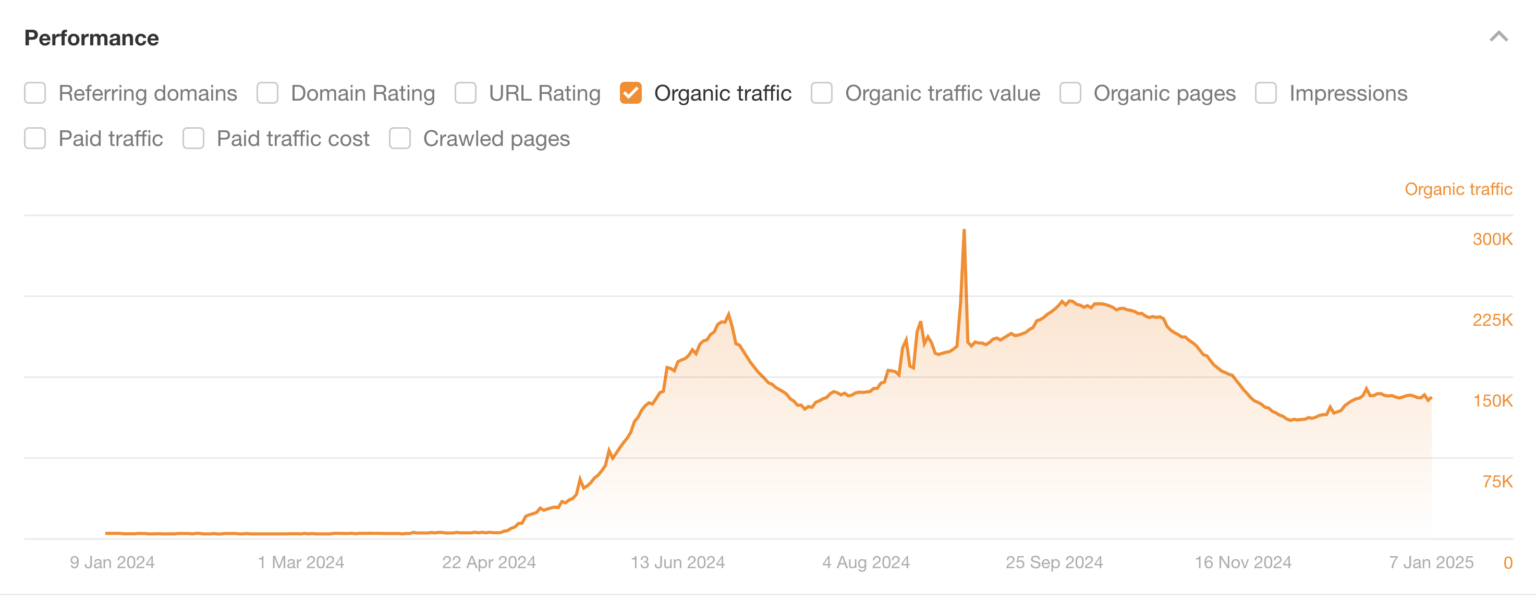Viewport: 1536px width, 613px height.
Task: Click the 25 Sep 2024 date label
Action: (x=1054, y=563)
